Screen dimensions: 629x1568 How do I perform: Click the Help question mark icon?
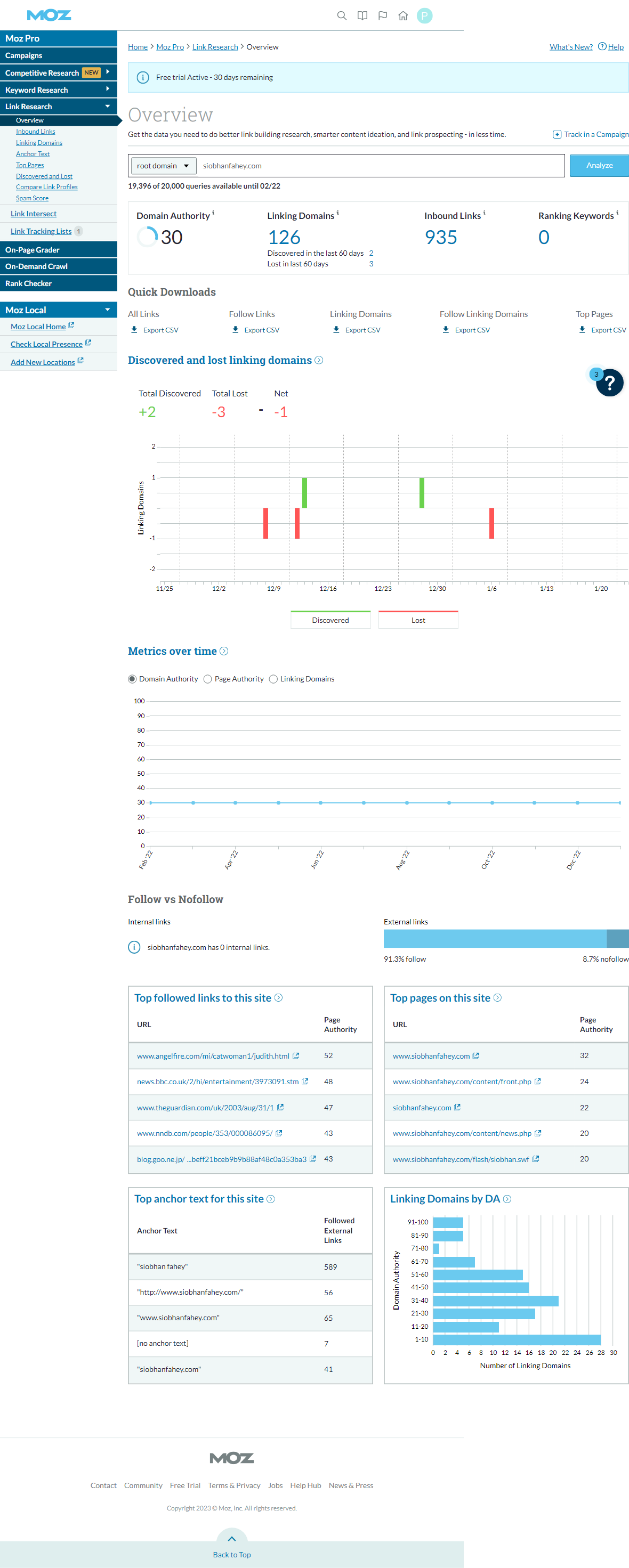(x=602, y=46)
